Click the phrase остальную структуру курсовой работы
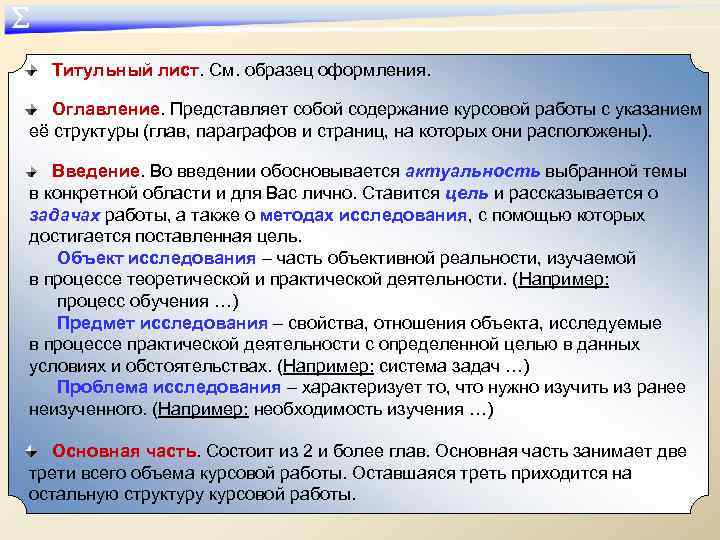 click(192, 495)
